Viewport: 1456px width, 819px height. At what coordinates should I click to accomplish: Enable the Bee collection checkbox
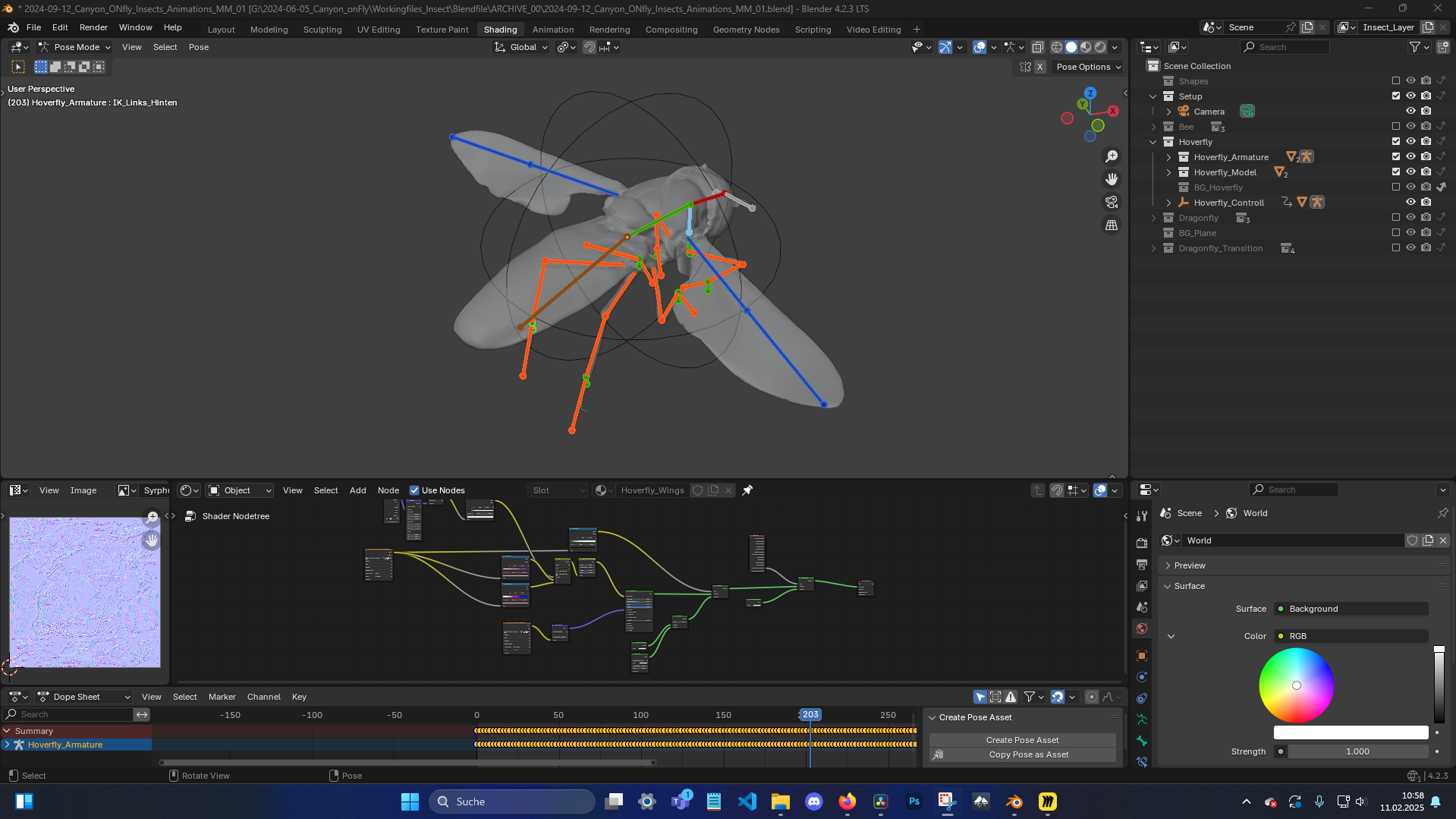1396,126
